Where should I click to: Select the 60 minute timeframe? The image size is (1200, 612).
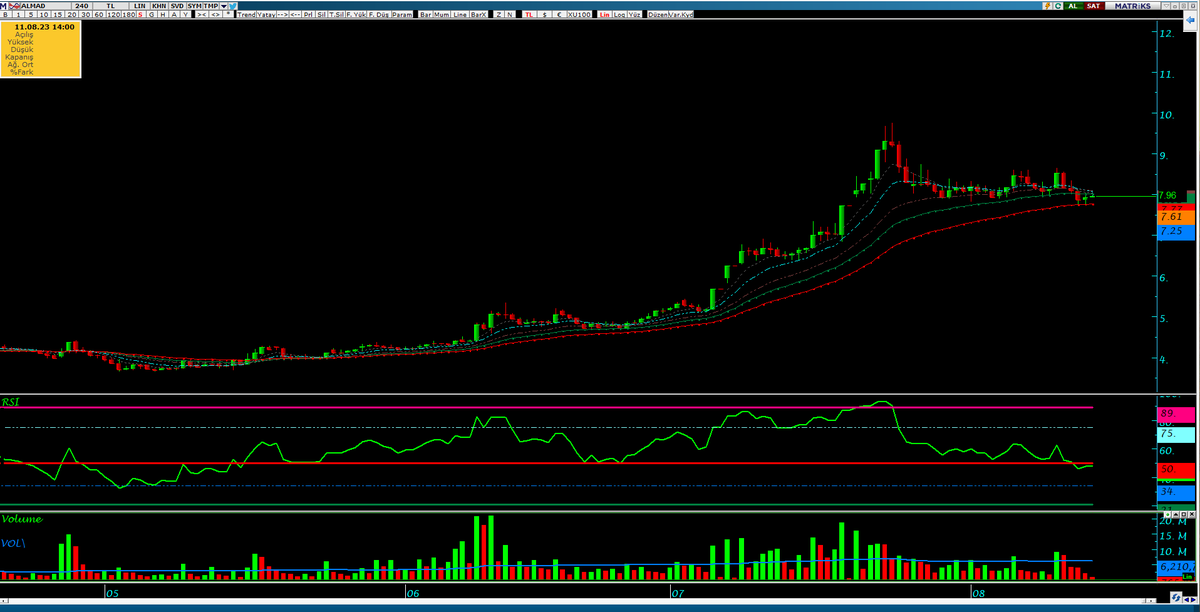[100, 16]
